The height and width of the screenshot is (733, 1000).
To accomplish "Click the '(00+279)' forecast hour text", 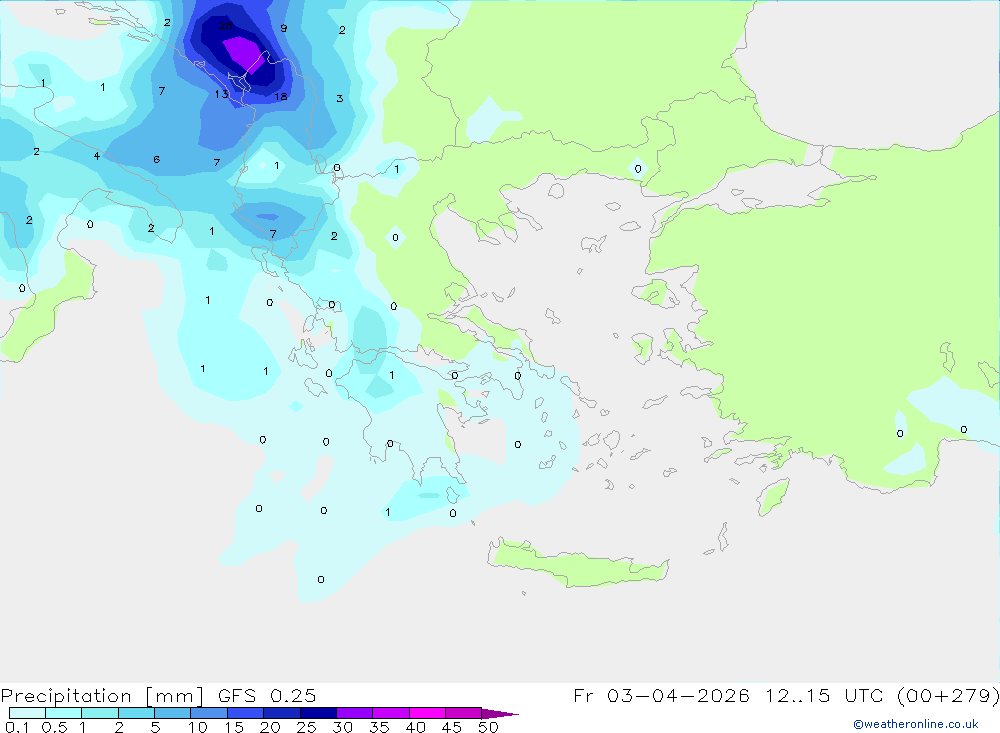I will coord(948,695).
